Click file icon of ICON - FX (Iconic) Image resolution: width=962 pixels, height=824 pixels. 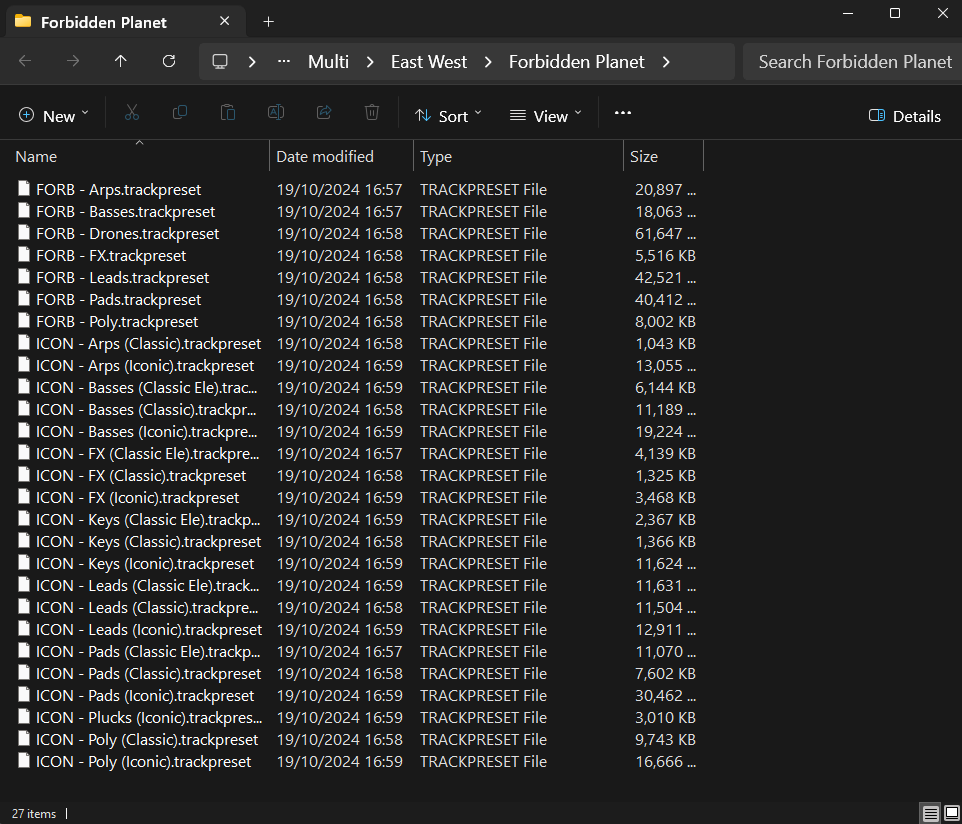pos(24,496)
